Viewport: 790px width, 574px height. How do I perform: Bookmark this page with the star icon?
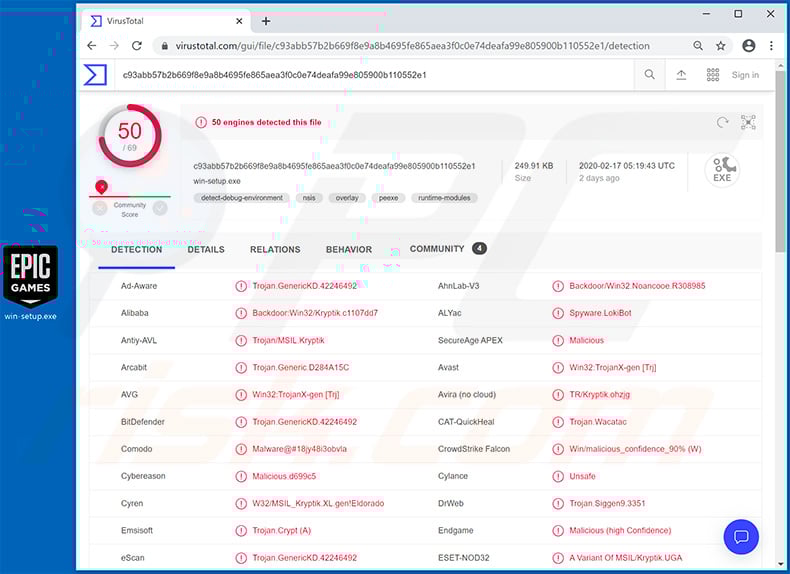(721, 46)
